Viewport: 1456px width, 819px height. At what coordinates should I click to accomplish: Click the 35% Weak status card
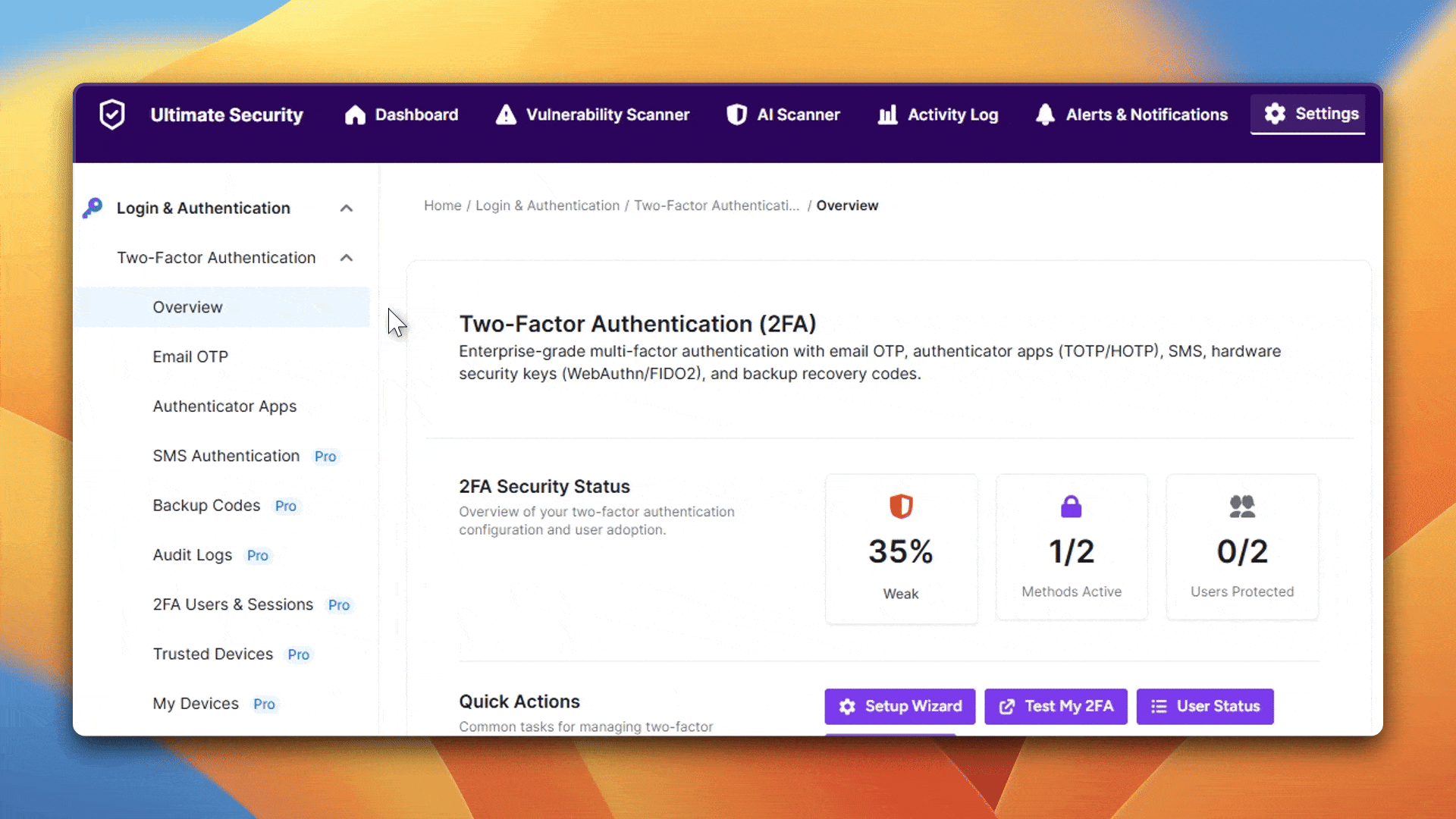point(901,548)
